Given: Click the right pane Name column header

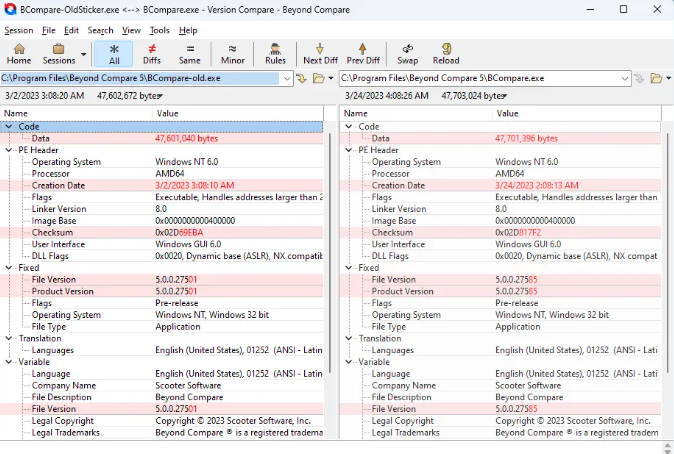Looking at the screenshot, I should (x=416, y=114).
